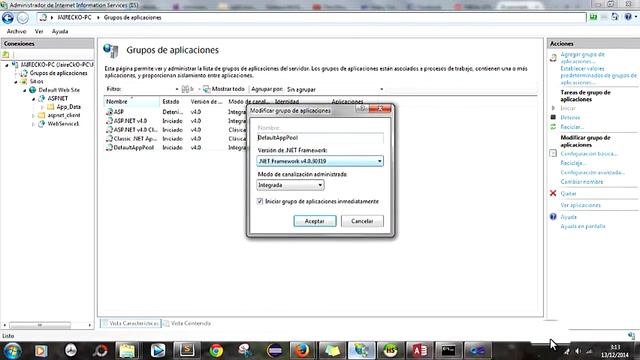Click the Back navigation arrow
The height and width of the screenshot is (360, 640).
[x=8, y=18]
